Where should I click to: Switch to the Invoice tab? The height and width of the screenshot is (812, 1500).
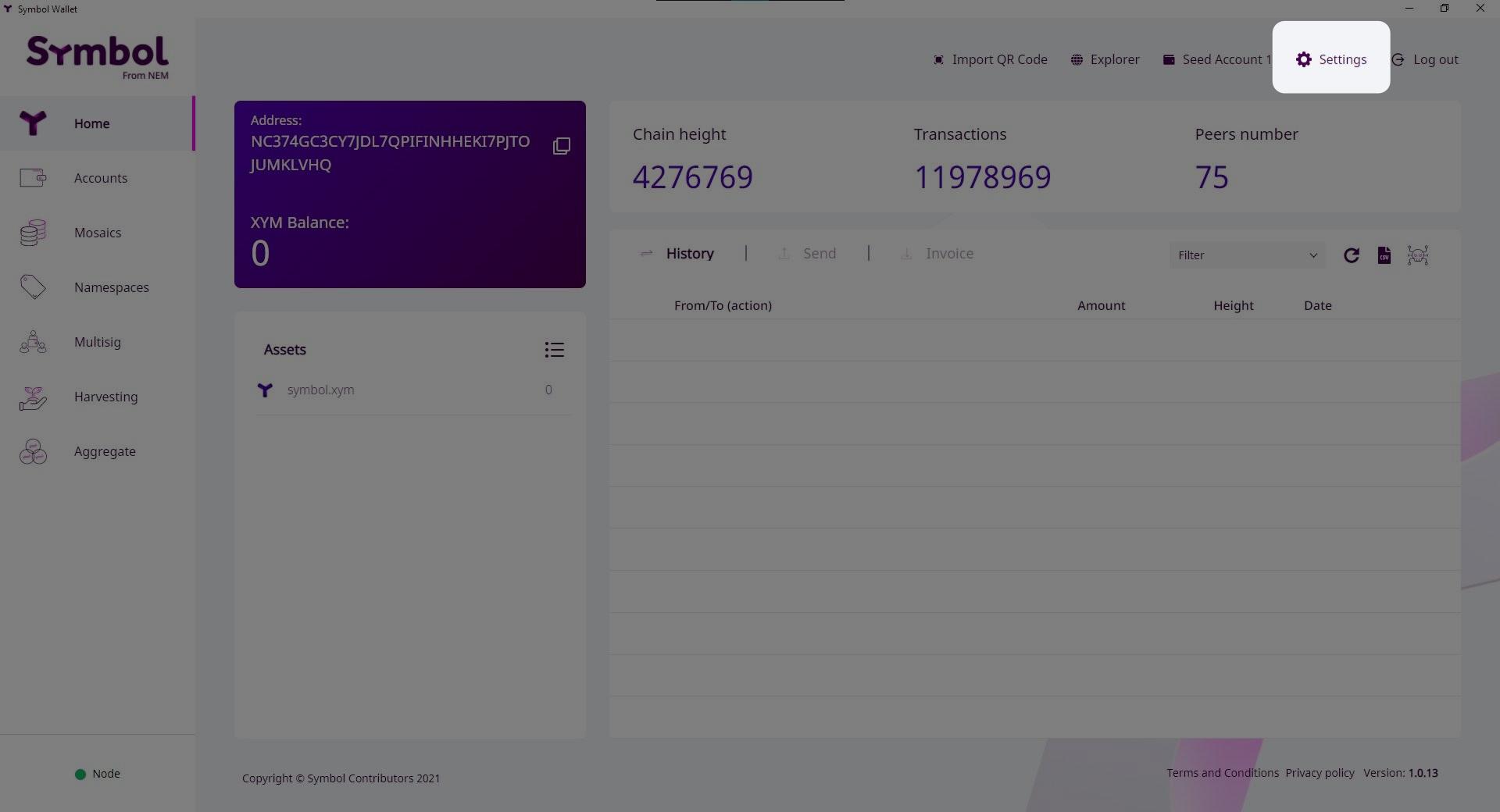click(x=949, y=254)
